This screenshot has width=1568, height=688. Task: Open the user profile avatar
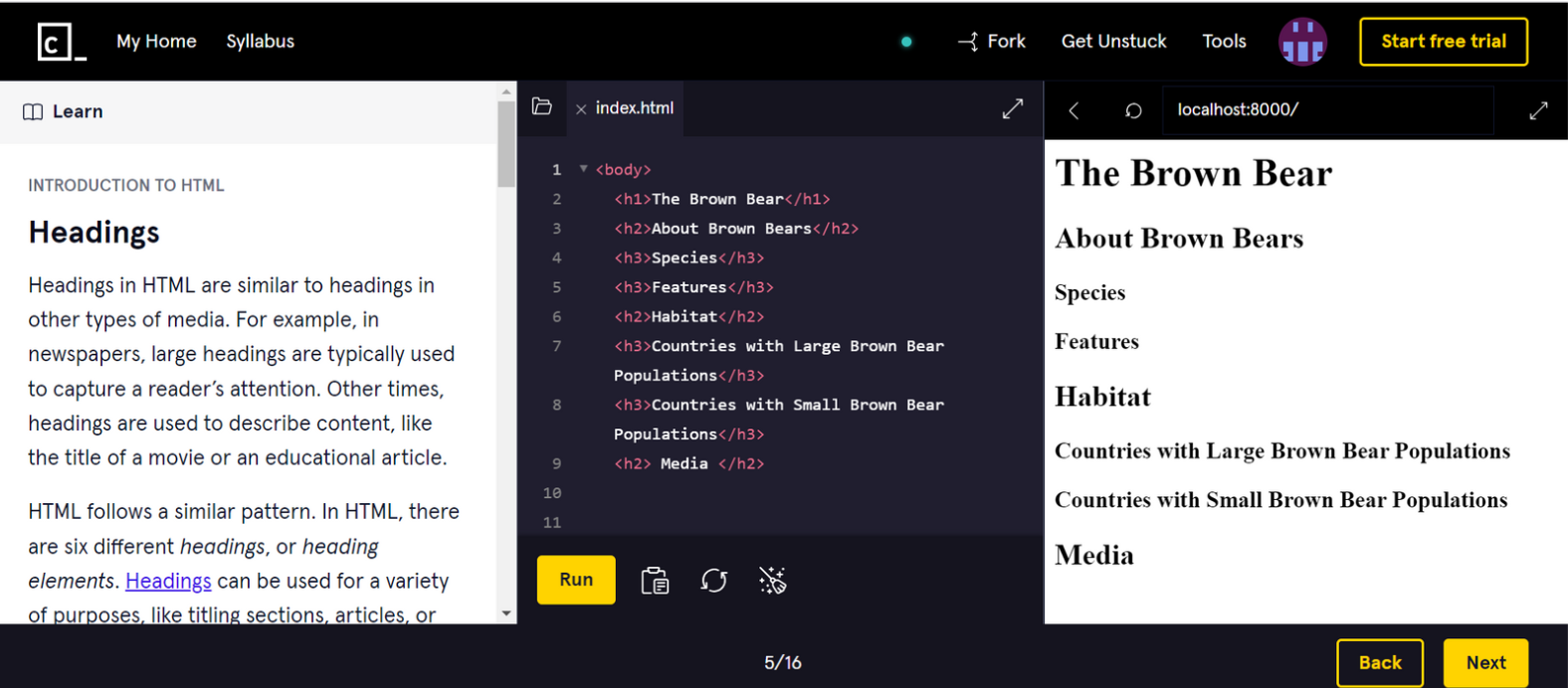coord(1301,42)
